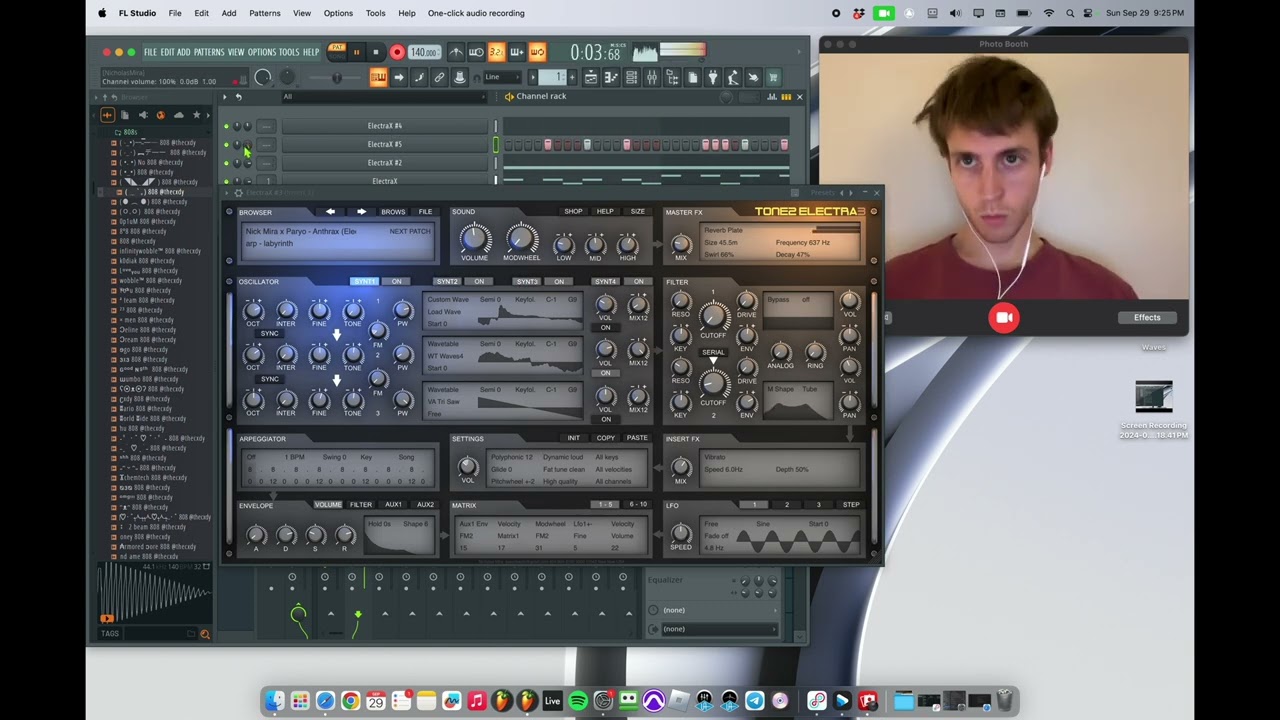Open the mixer view icon in toolbar
Viewport: 1280px width, 720px height.
(x=652, y=77)
